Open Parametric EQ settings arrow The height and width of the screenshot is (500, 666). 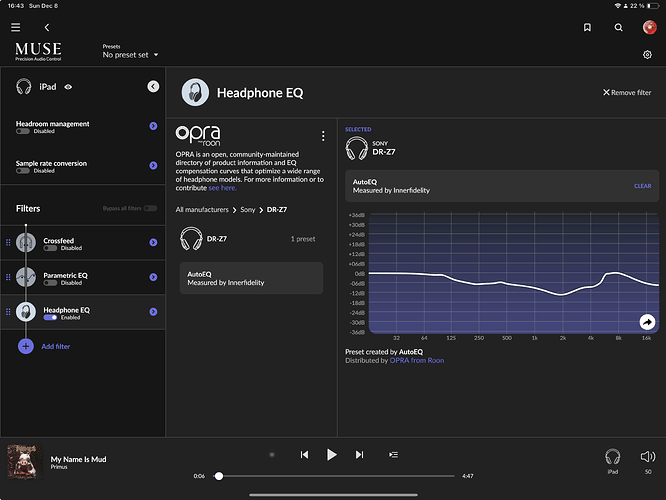click(153, 277)
